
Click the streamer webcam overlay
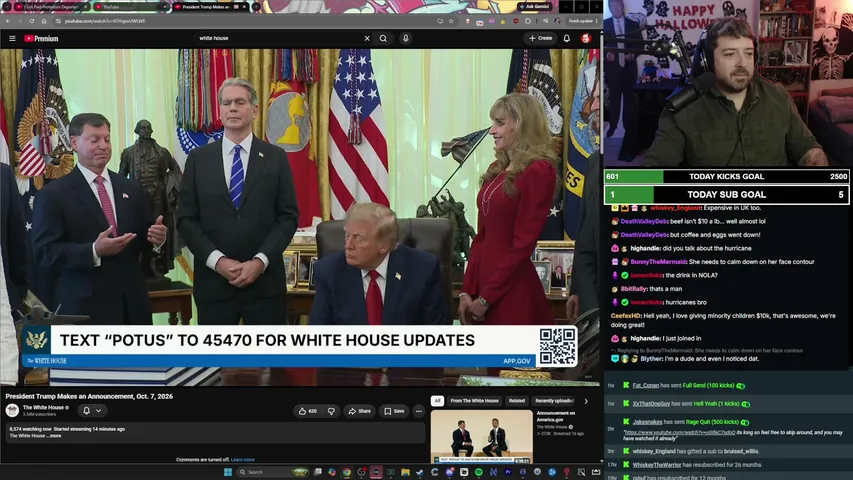coord(728,83)
